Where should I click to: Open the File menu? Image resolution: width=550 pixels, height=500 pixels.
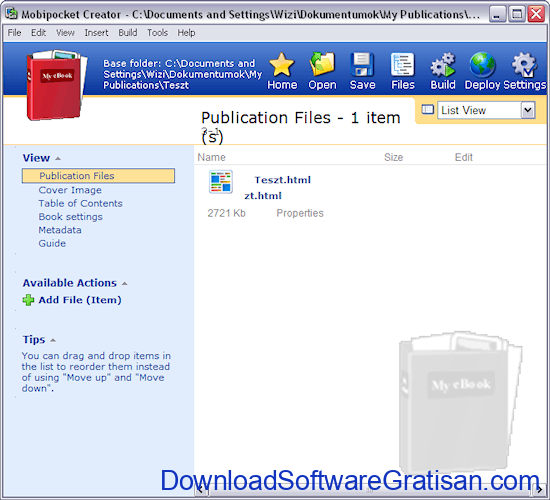click(14, 33)
